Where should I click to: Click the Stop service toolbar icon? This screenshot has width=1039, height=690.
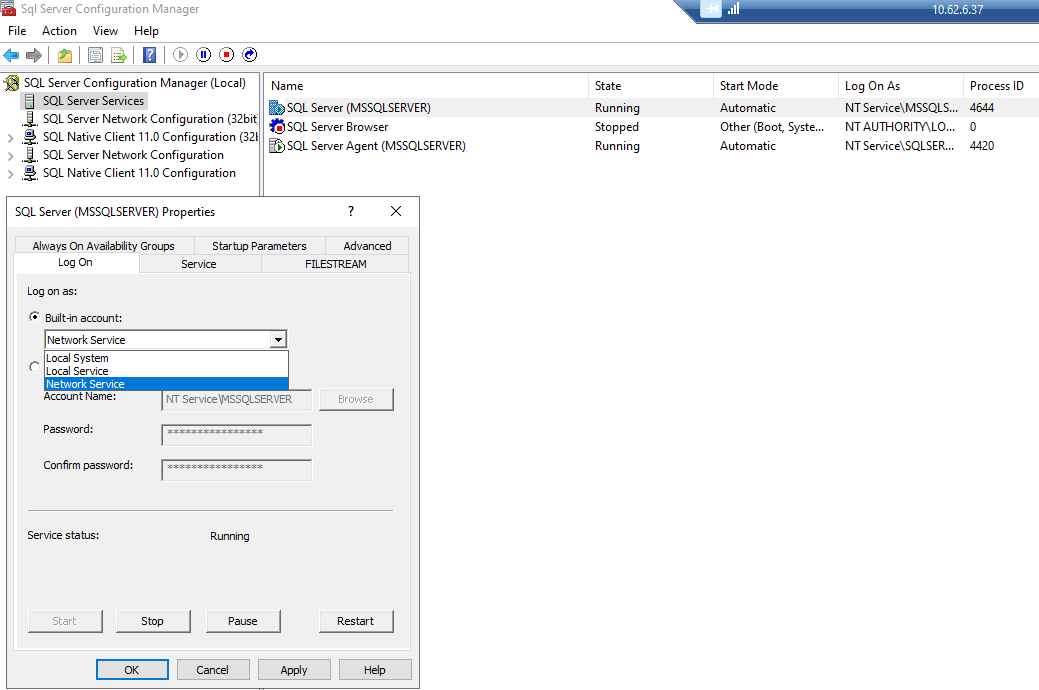[226, 55]
